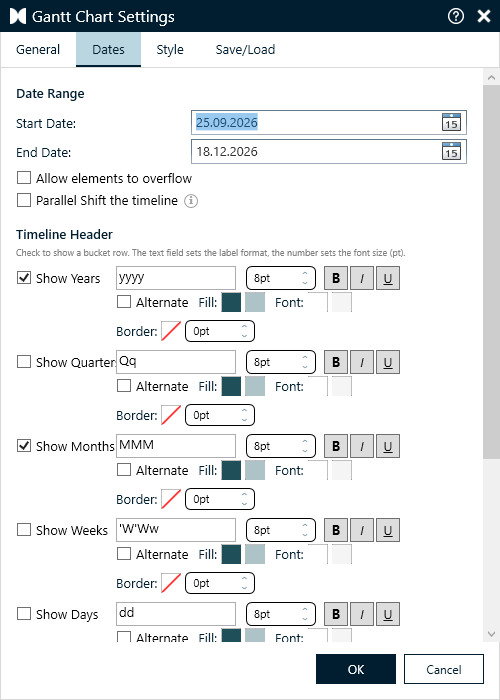The image size is (500, 700).
Task: Toggle Italic for the Quarters row
Action: 362,362
